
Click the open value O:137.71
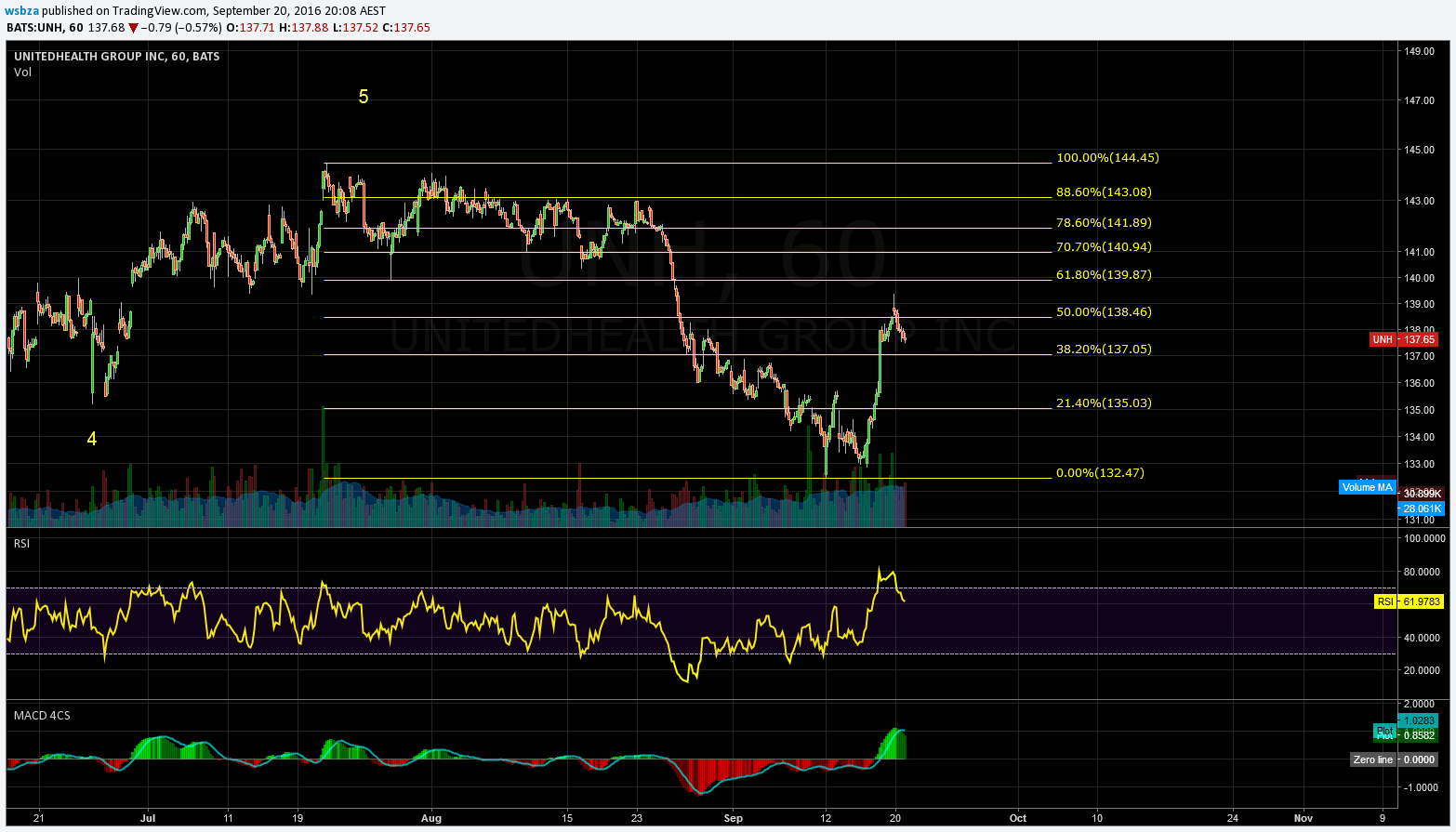pos(251,28)
